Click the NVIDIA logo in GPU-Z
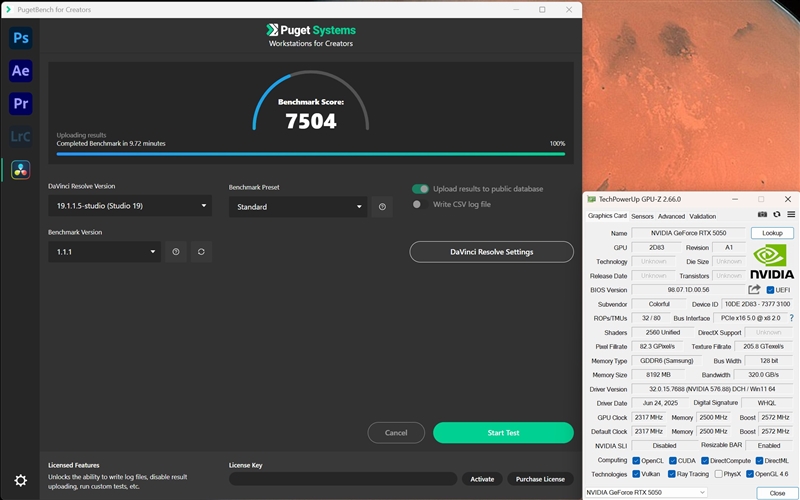Image resolution: width=800 pixels, height=500 pixels. pyautogui.click(x=772, y=262)
